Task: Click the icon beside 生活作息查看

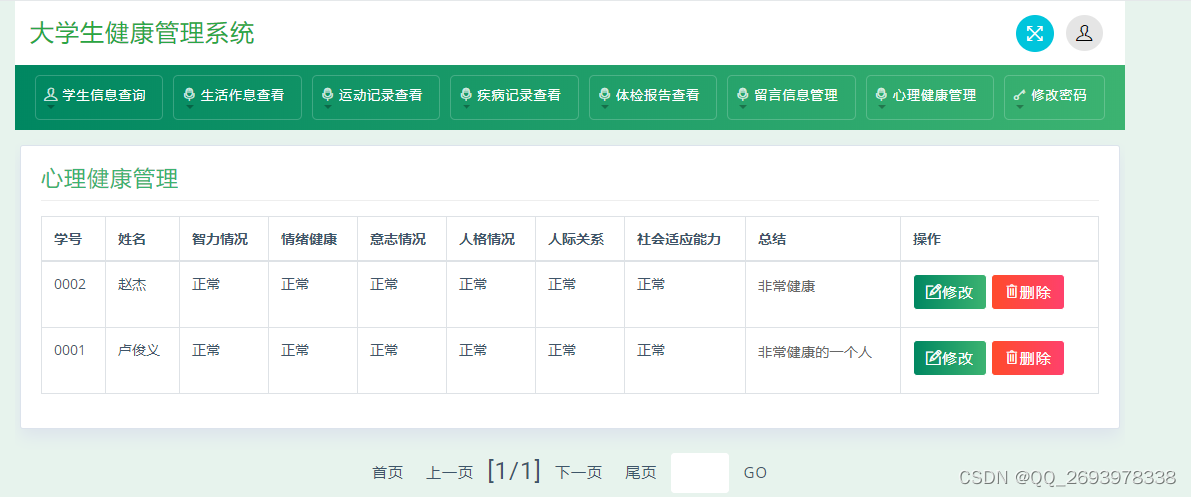Action: (189, 95)
